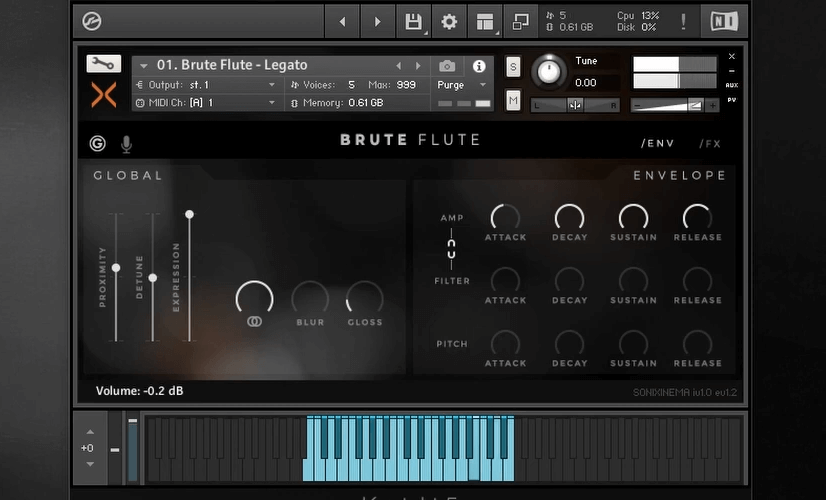The image size is (826, 500).
Task: Click the Blur knob
Action: [310, 298]
